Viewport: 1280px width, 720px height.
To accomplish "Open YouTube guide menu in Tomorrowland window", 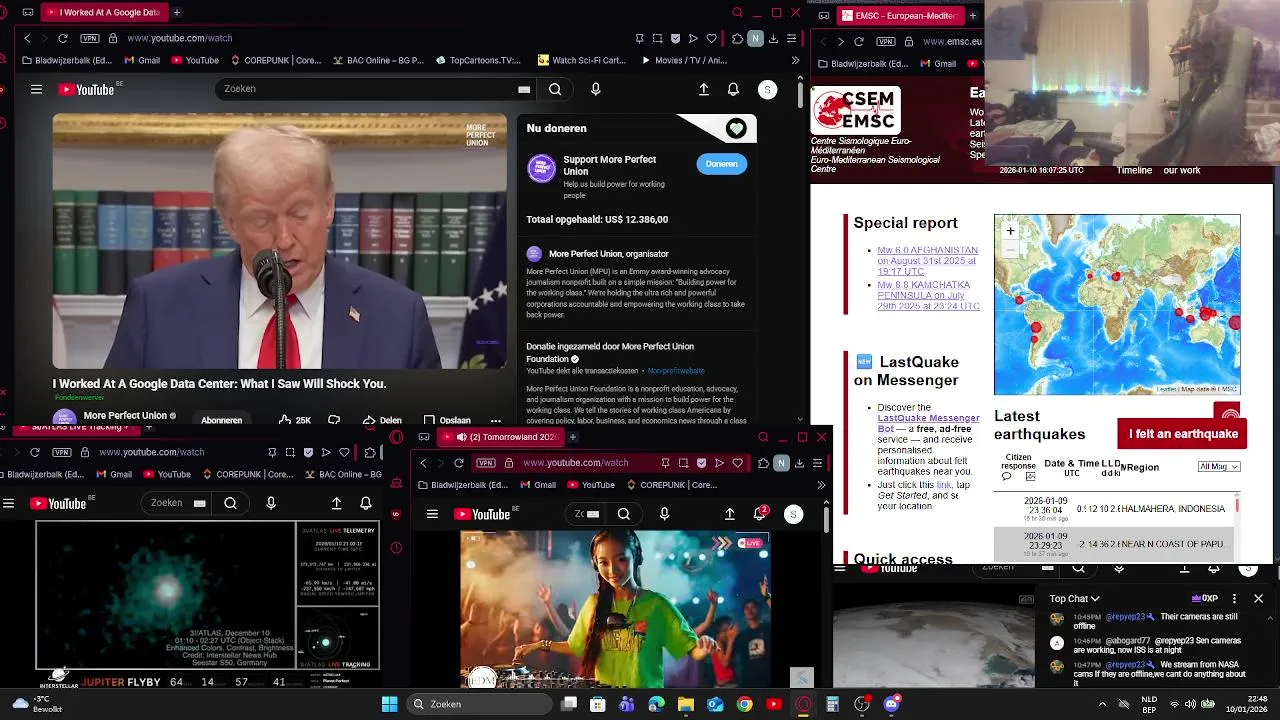I will pos(432,514).
